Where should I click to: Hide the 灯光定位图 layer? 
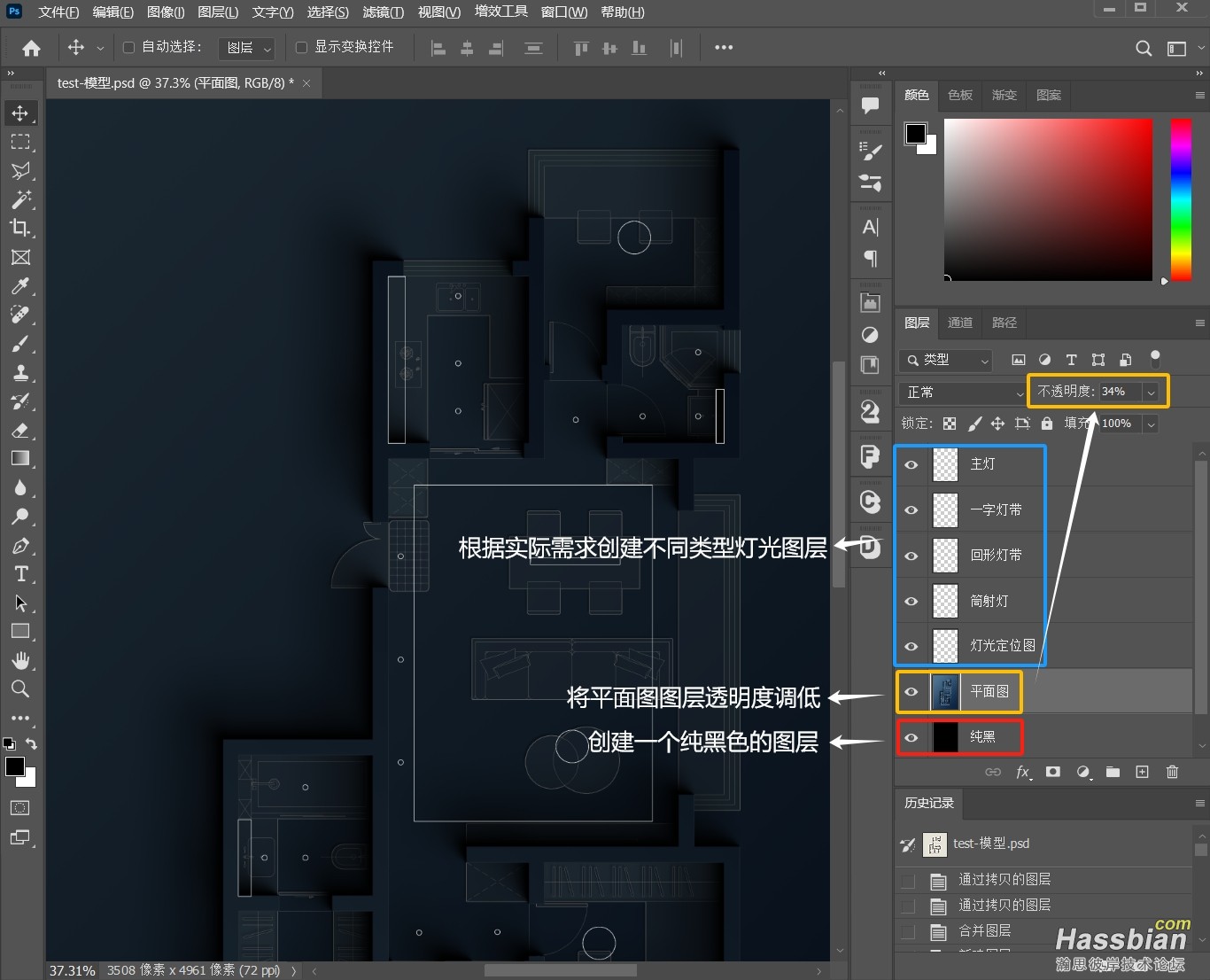pos(911,646)
